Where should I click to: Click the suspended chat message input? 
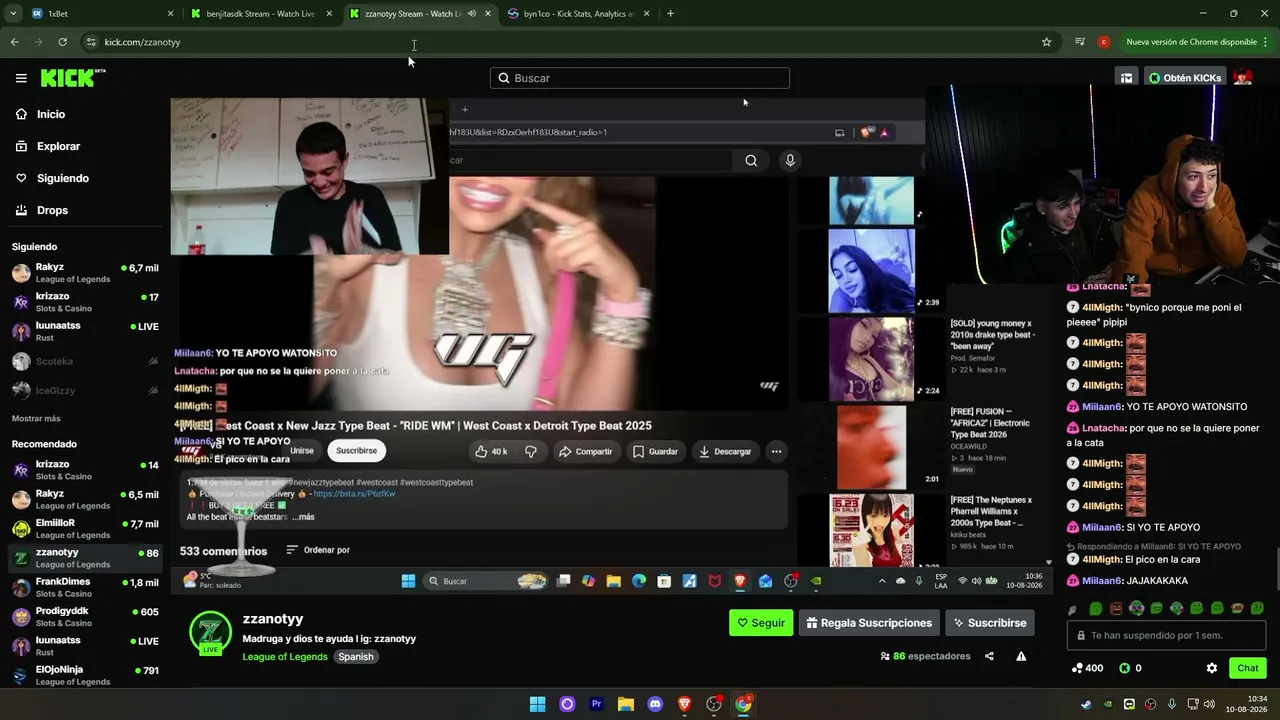pyautogui.click(x=1167, y=636)
